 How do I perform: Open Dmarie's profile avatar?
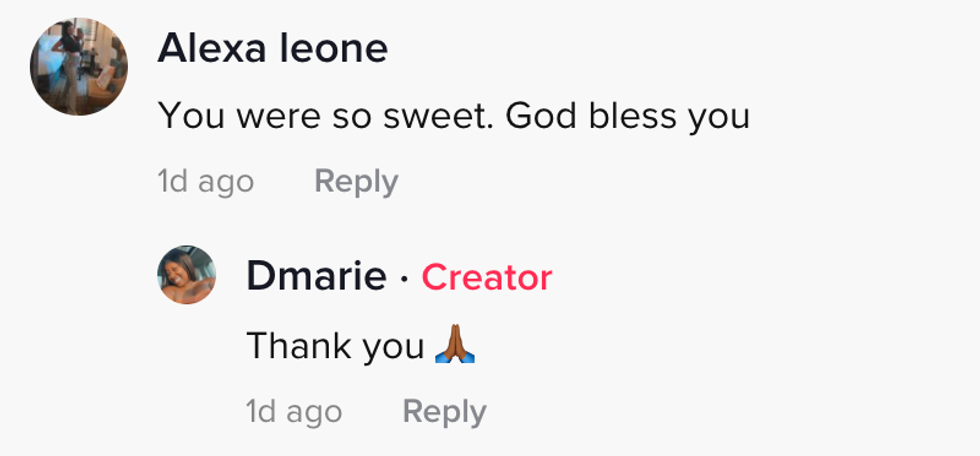point(187,275)
